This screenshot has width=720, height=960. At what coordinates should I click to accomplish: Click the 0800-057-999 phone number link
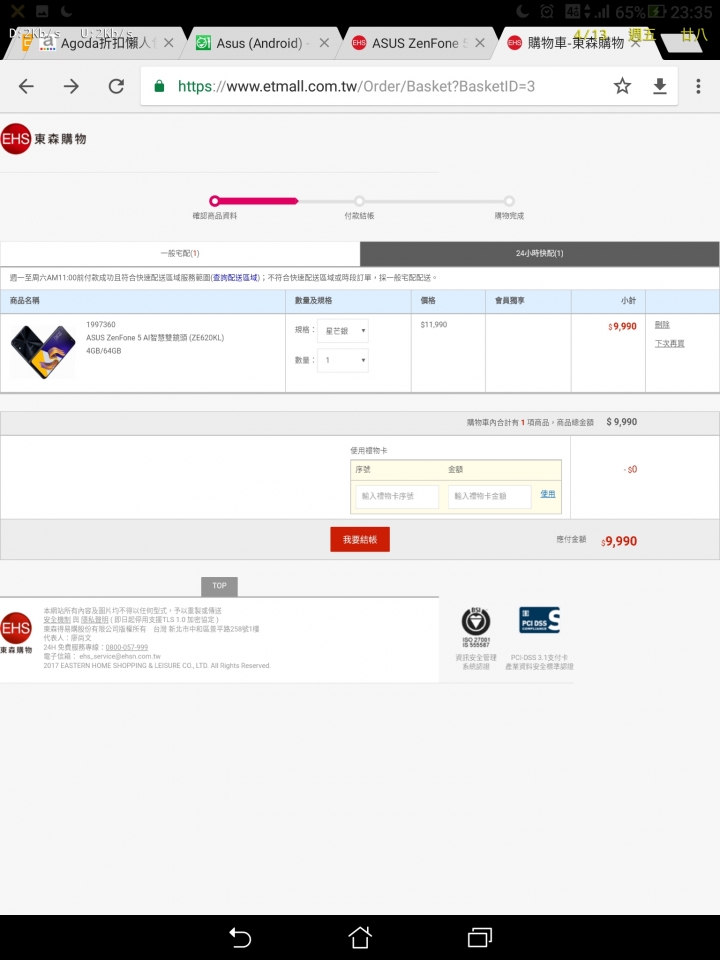[127, 647]
